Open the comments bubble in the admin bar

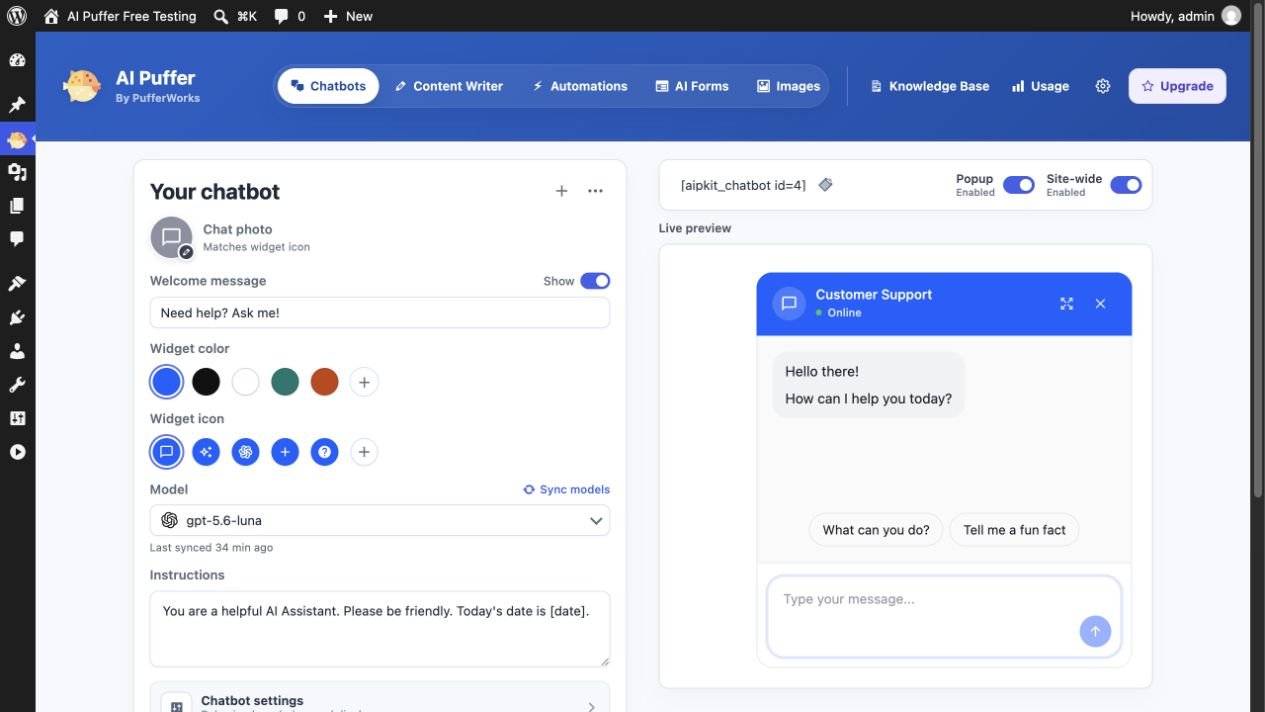[x=290, y=16]
